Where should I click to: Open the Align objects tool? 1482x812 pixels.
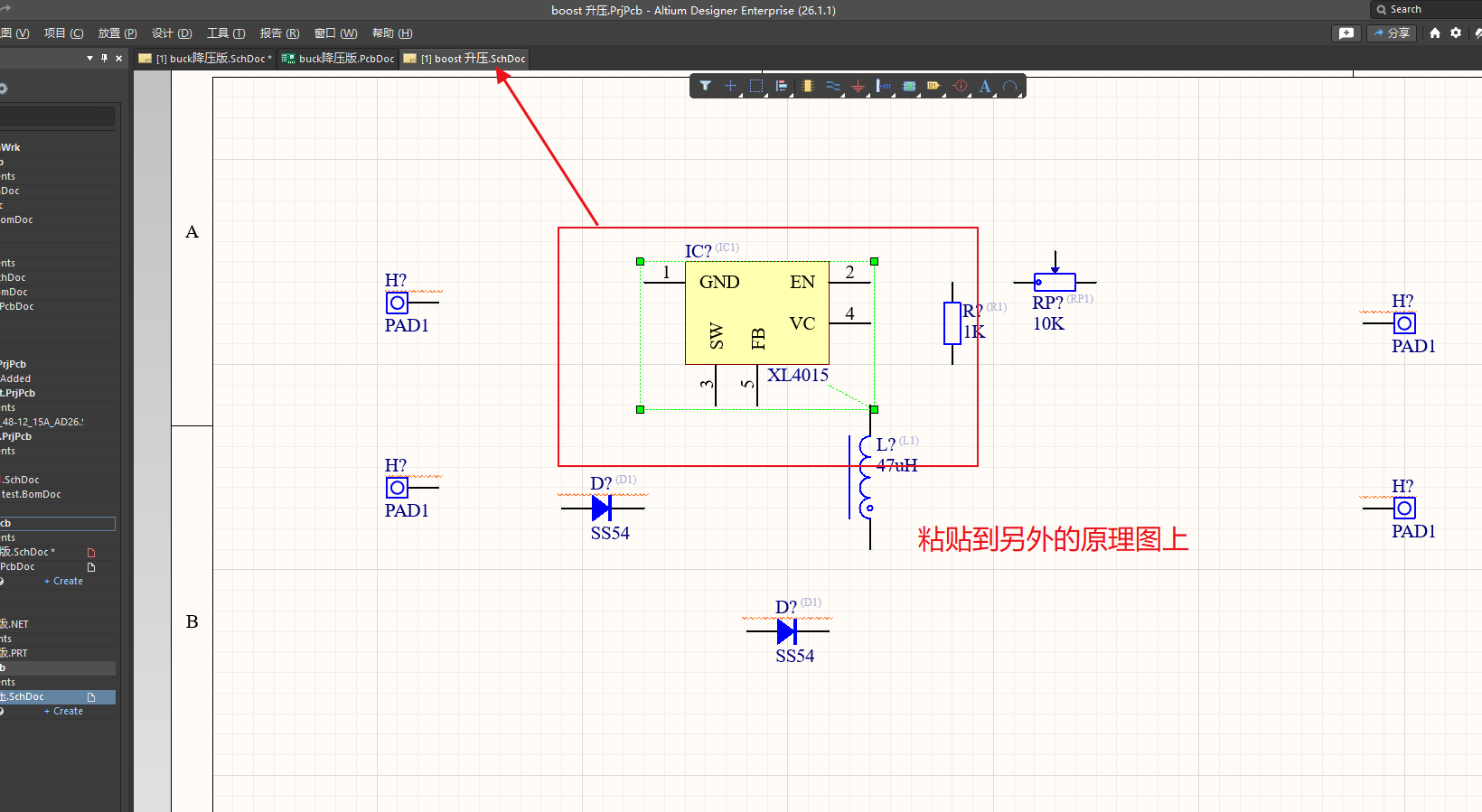pyautogui.click(x=782, y=86)
